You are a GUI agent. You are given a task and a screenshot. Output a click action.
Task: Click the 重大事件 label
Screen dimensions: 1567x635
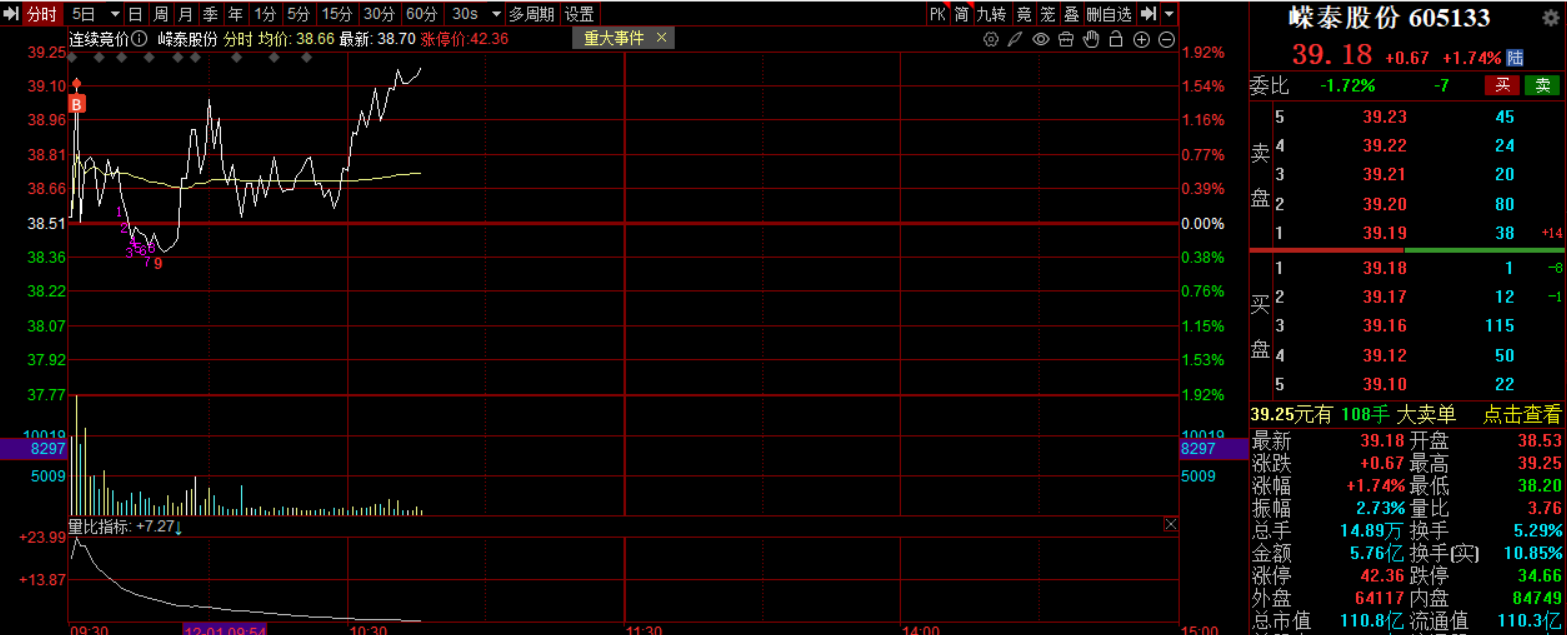tap(614, 38)
